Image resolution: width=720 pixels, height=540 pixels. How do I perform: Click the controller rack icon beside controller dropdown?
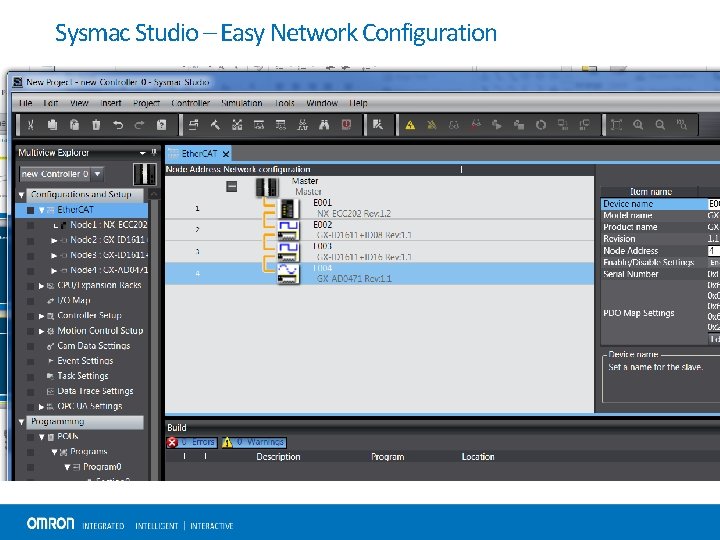click(x=144, y=174)
